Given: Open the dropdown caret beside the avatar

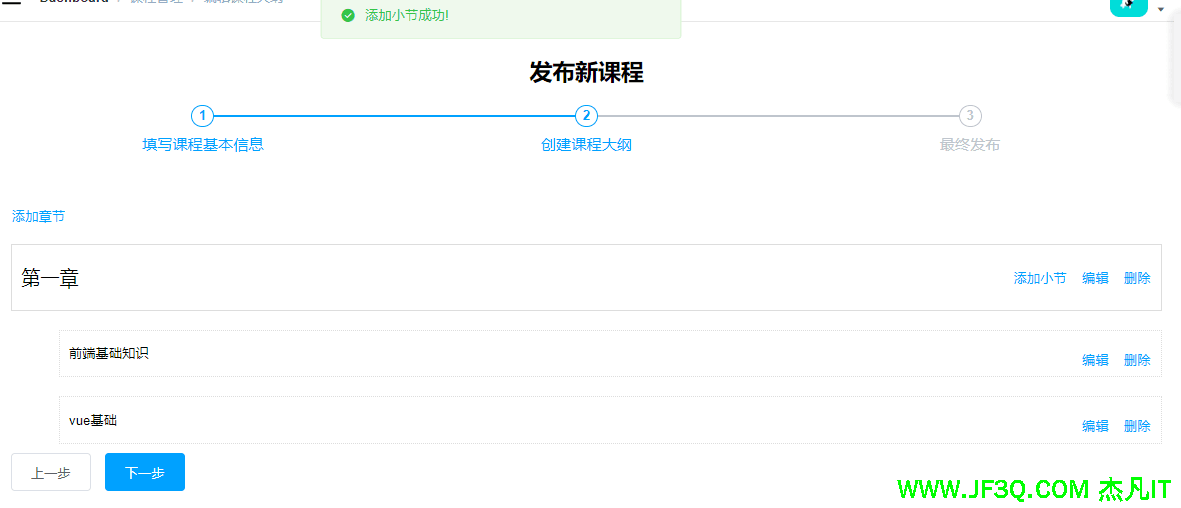Looking at the screenshot, I should tap(1161, 9).
